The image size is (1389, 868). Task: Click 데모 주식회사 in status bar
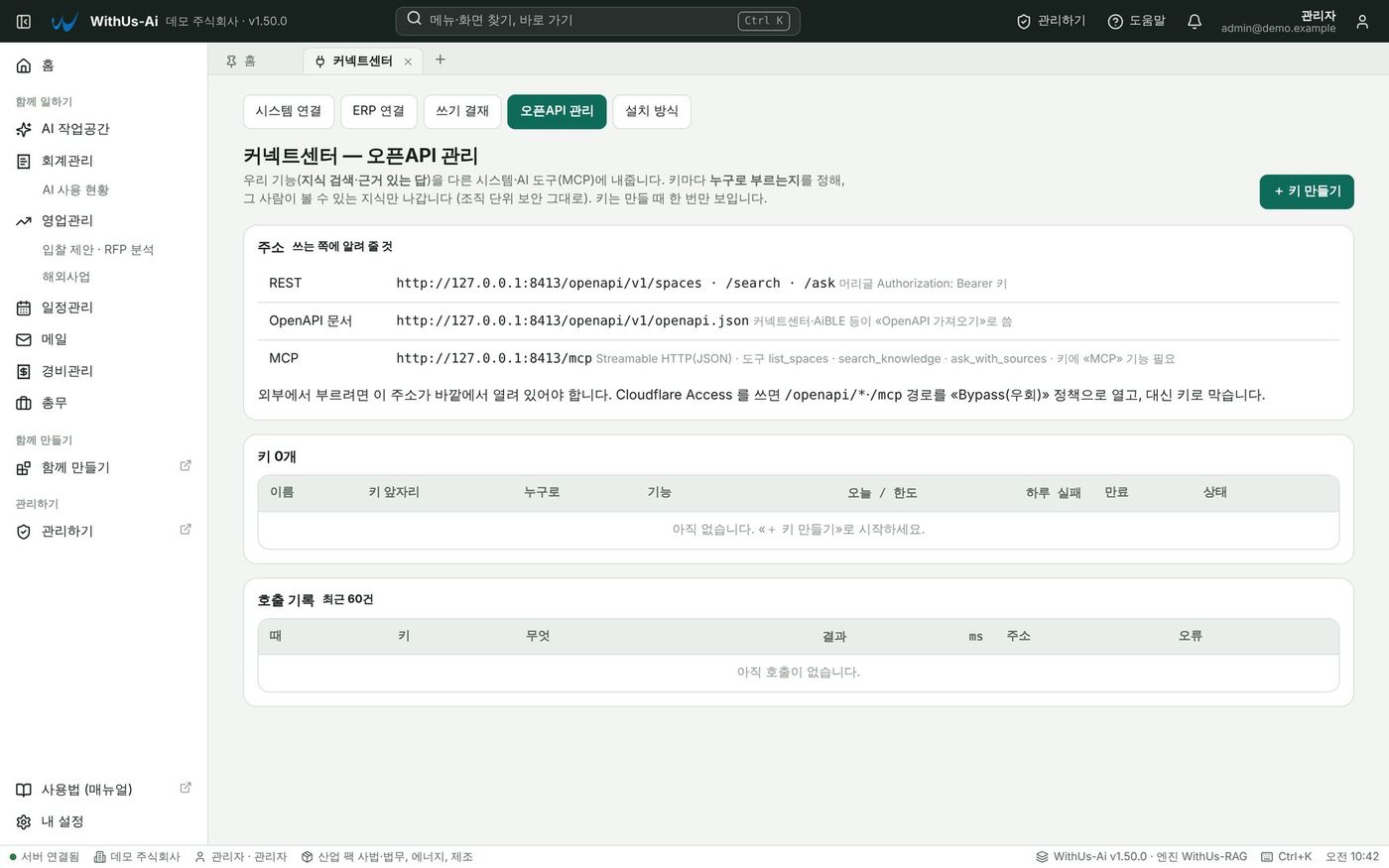(137, 857)
